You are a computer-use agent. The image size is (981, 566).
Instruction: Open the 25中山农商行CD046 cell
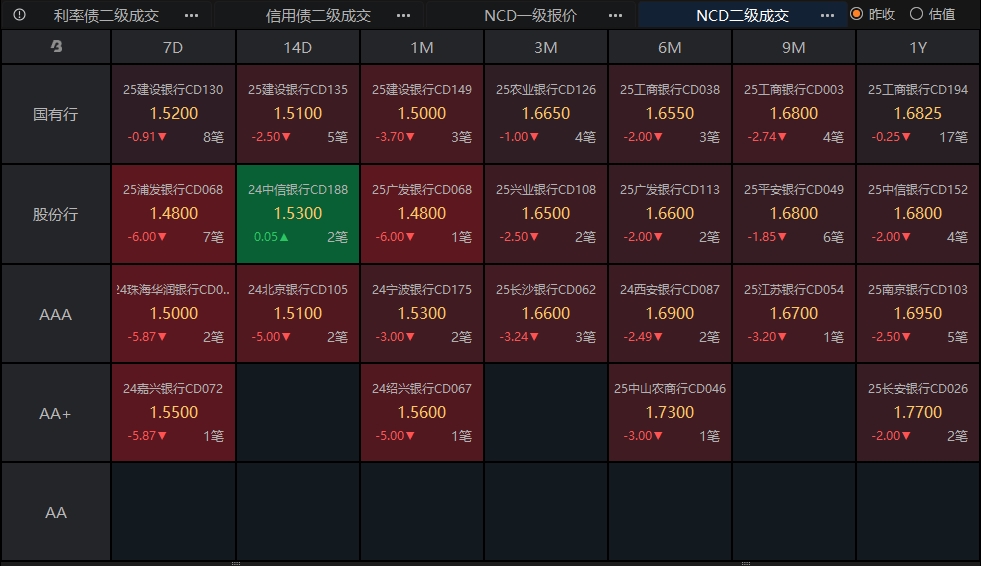[x=669, y=413]
